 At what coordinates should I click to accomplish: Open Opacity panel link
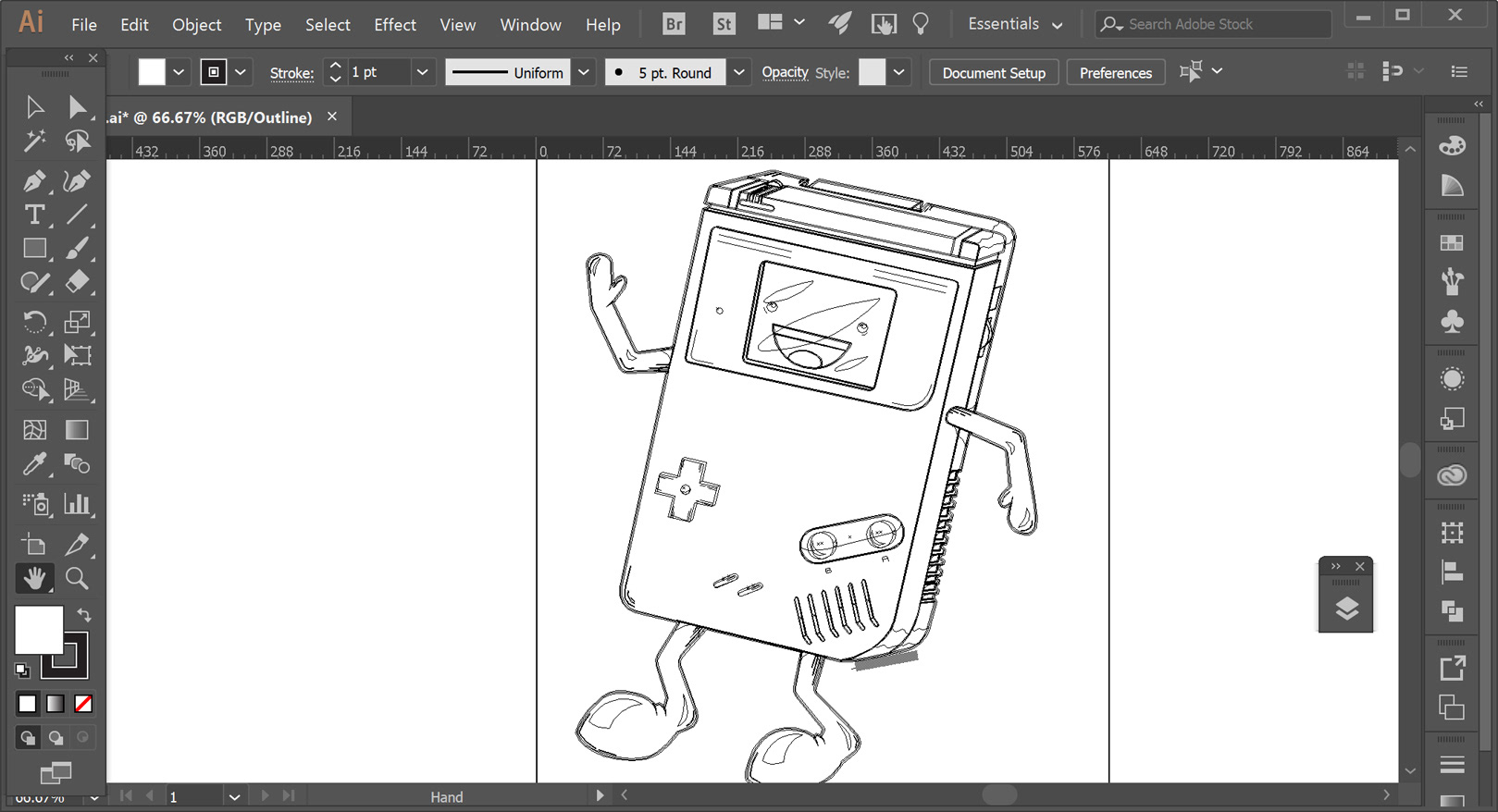click(x=786, y=72)
